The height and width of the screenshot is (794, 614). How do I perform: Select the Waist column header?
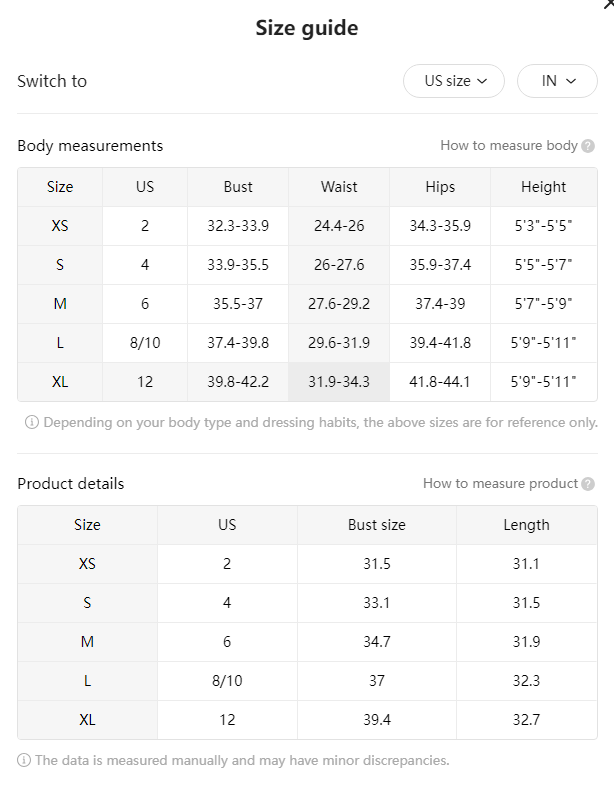pos(339,187)
